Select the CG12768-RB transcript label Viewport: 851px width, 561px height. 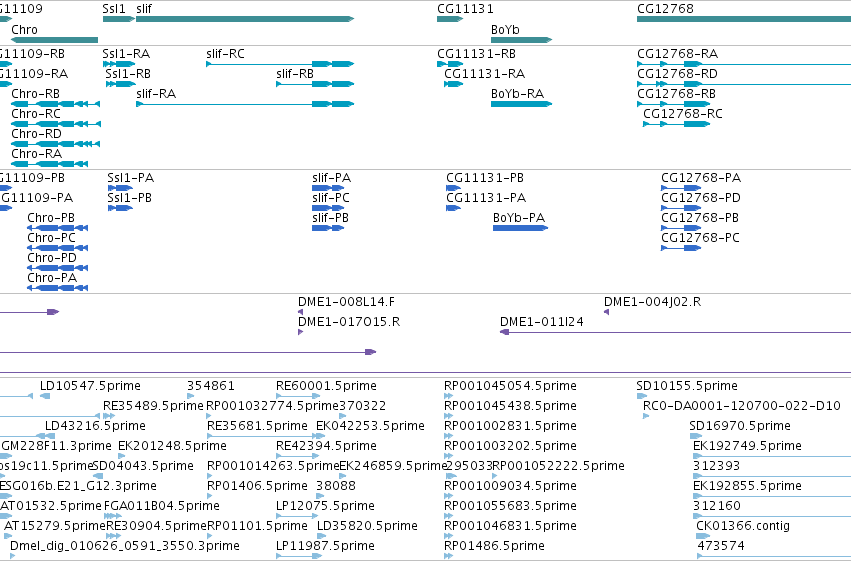pyautogui.click(x=677, y=94)
